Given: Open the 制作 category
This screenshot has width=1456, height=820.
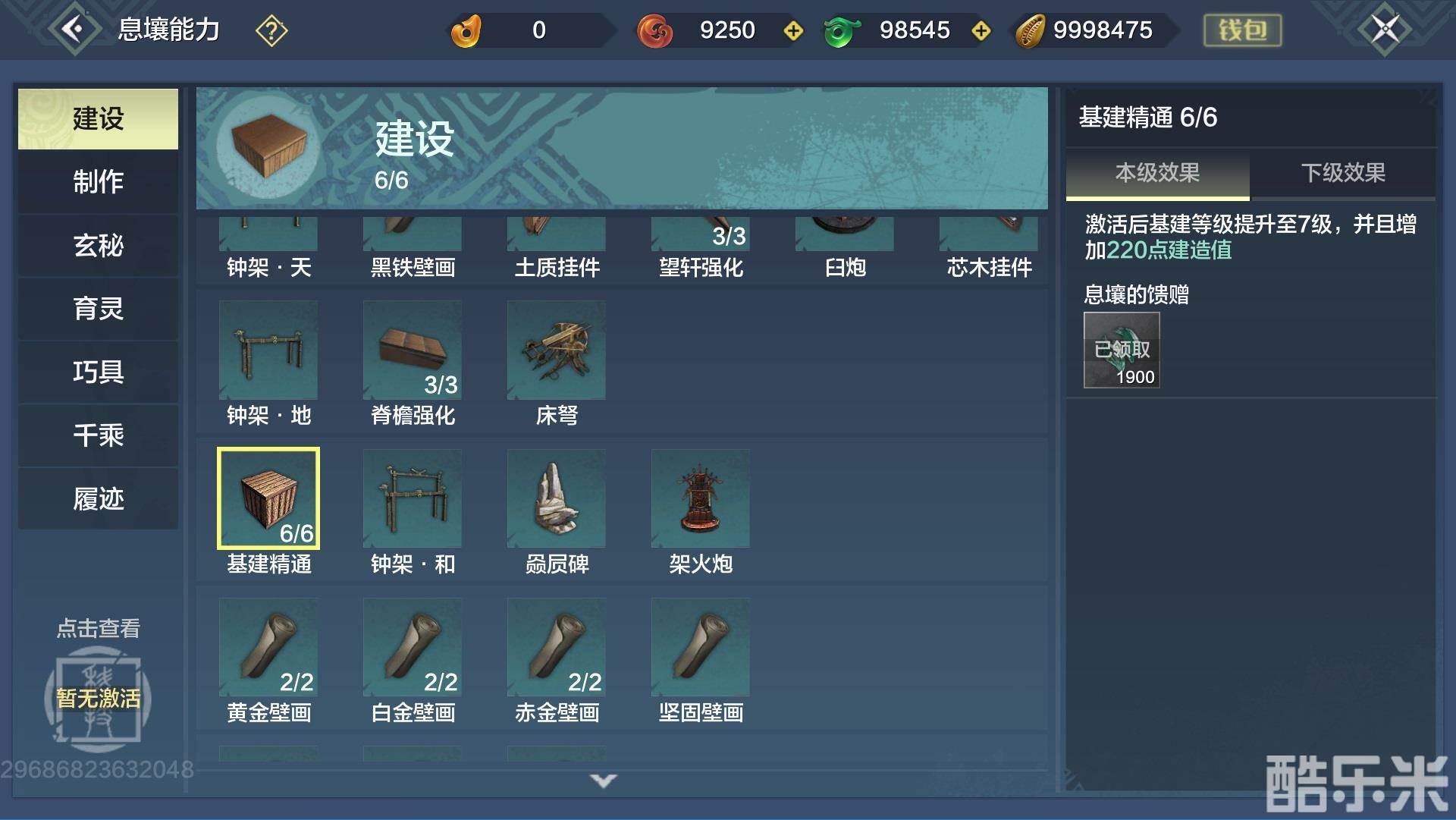Looking at the screenshot, I should tap(99, 182).
